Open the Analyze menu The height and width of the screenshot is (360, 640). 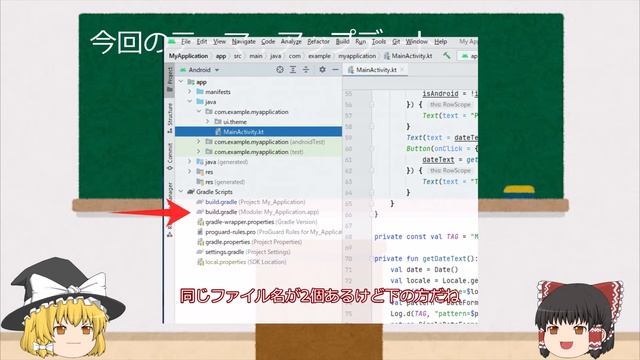291,42
